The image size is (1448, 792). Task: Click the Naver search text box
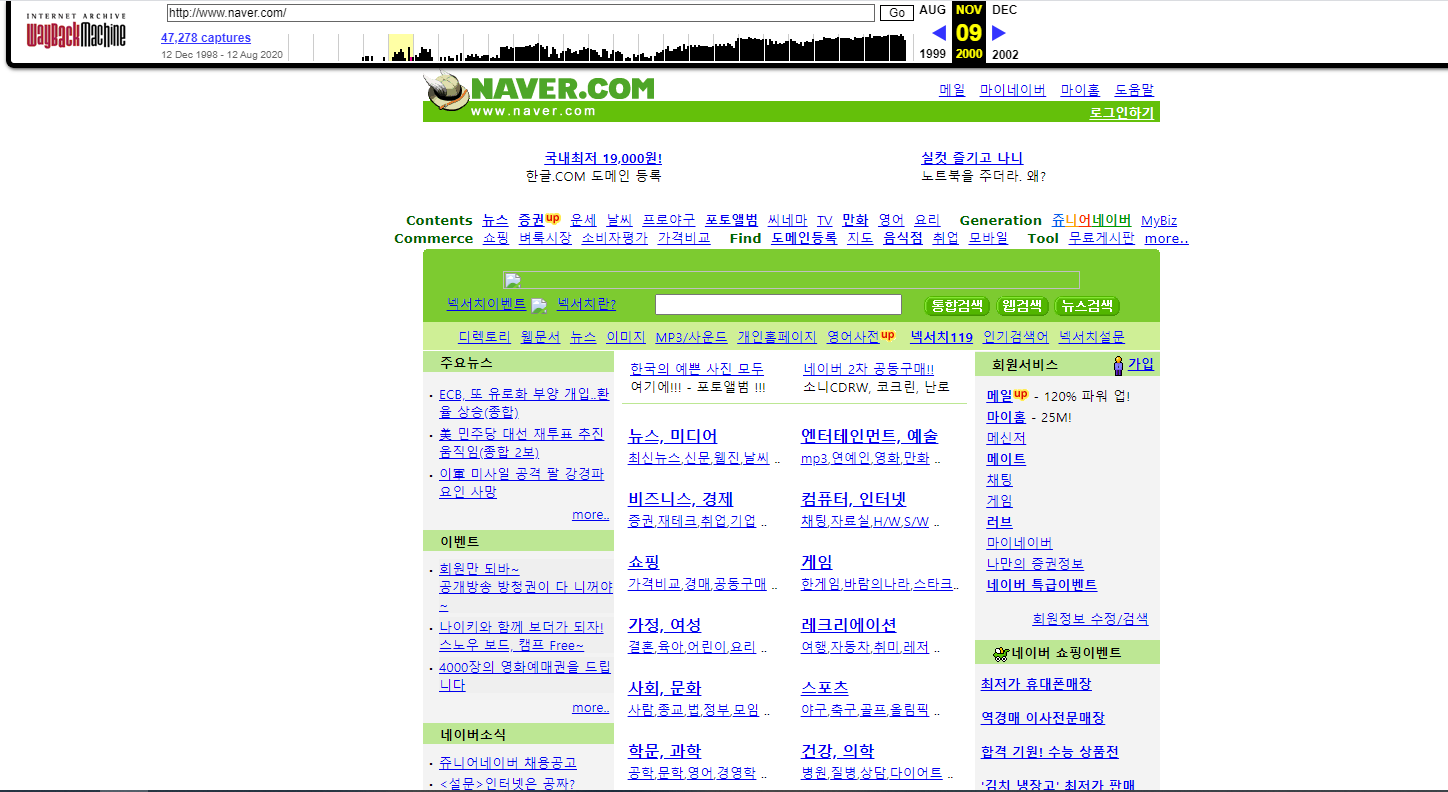tap(778, 305)
